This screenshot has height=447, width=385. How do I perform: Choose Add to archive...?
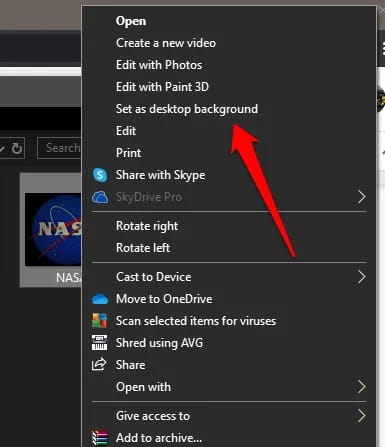tap(159, 438)
